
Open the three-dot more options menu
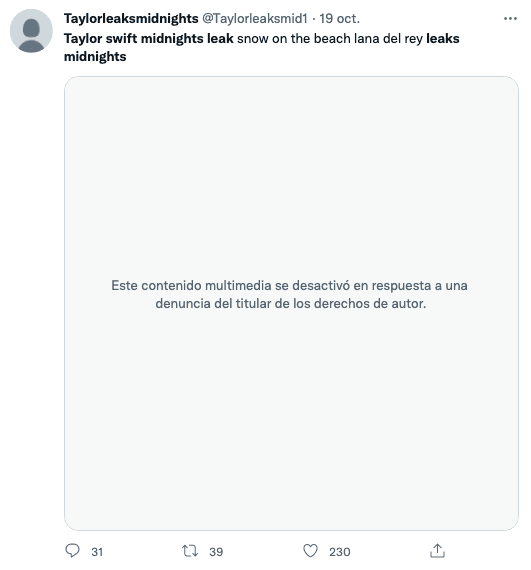tap(510, 19)
